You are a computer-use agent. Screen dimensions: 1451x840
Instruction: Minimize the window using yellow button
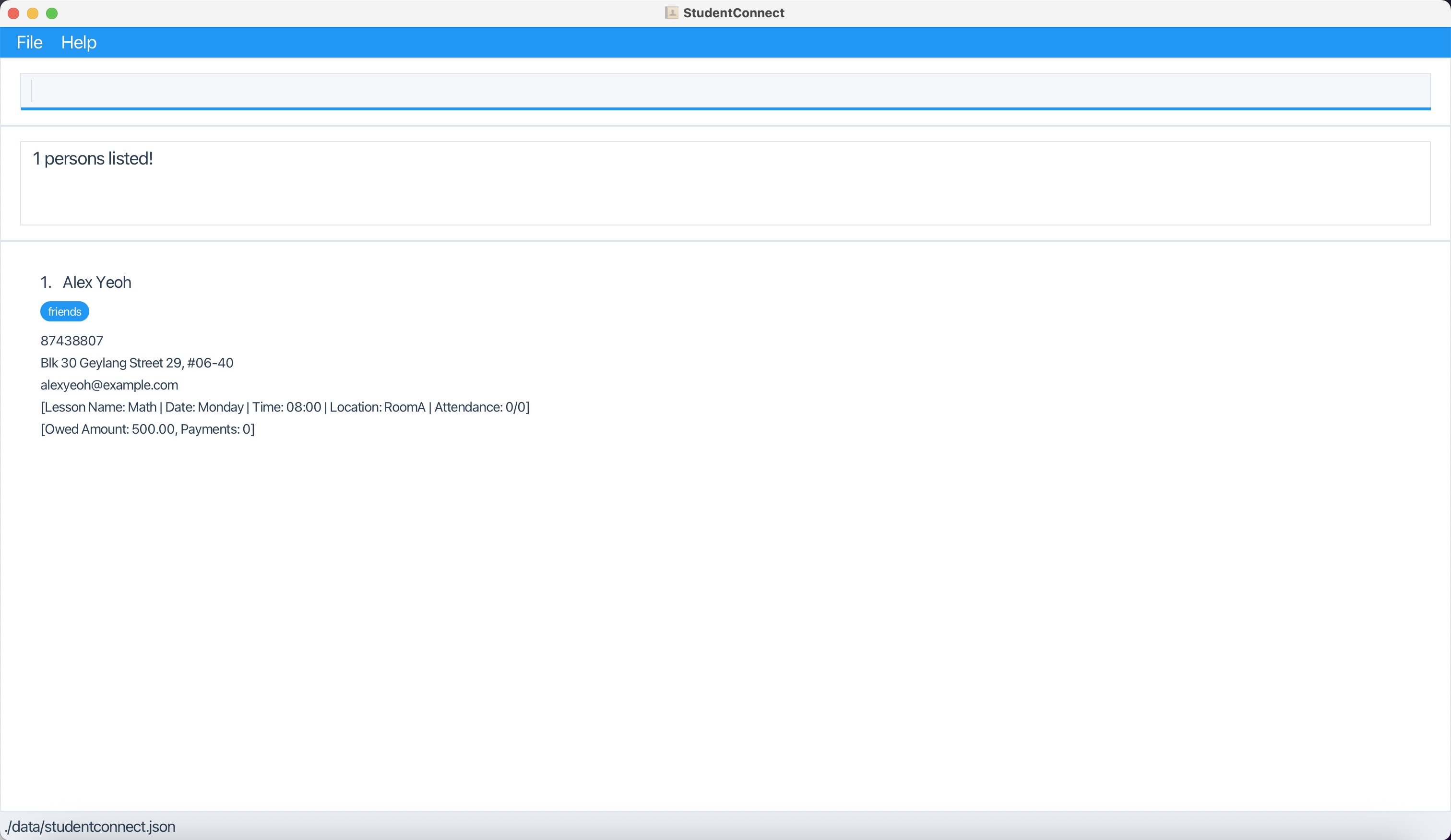click(x=33, y=13)
